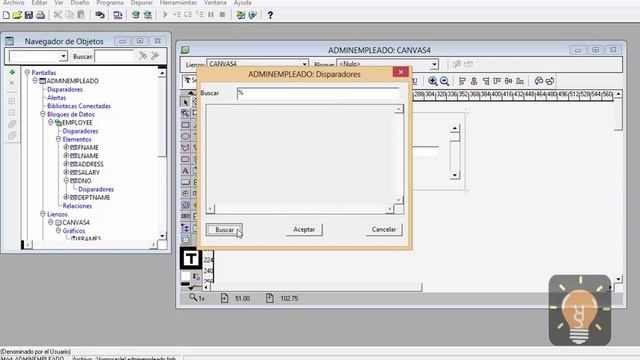
Task: Select the Rectangle drawing tool in palette
Action: [185, 124]
